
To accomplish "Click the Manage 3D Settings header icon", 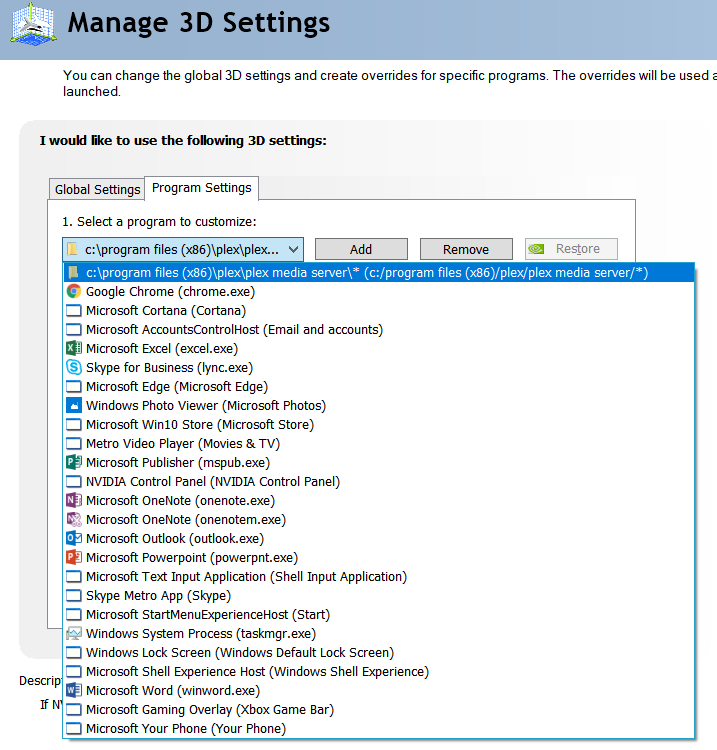I will (x=33, y=24).
